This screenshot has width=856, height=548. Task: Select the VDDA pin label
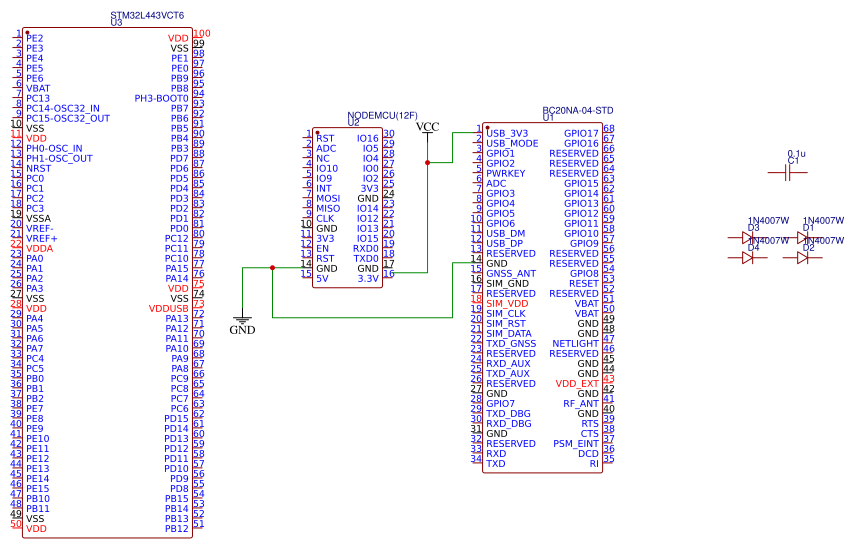click(40, 248)
